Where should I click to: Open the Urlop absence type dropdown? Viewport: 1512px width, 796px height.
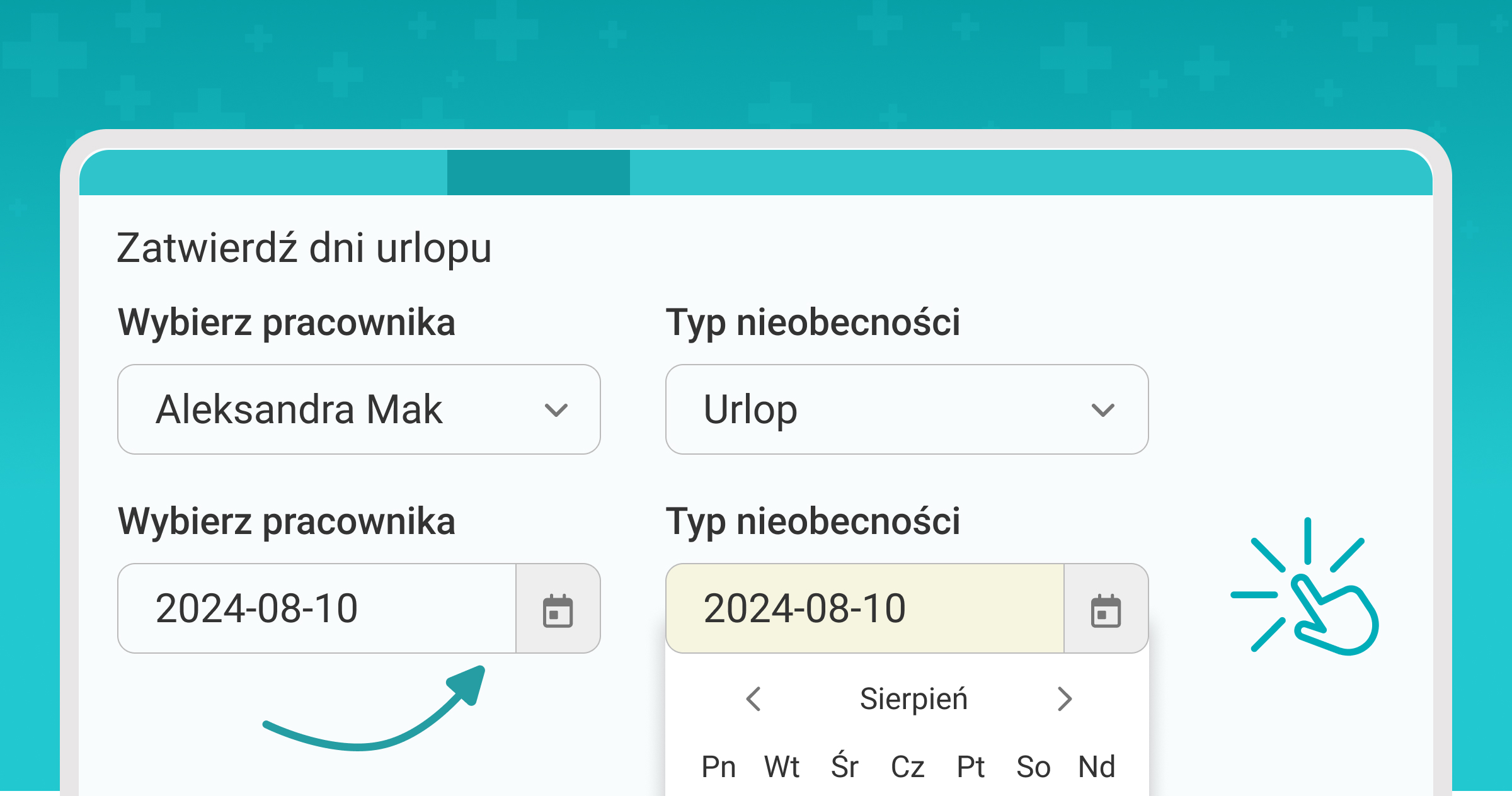click(907, 409)
